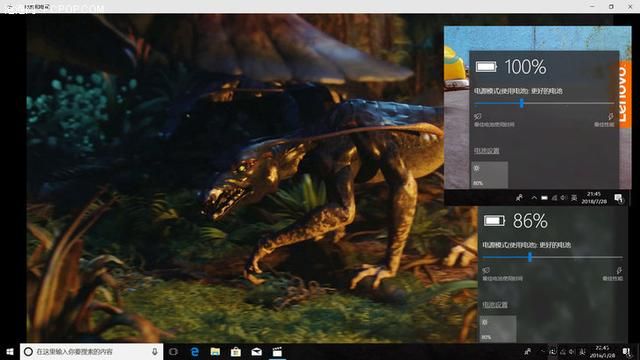This screenshot has height=360, width=640.
Task: Go back using title bar arrow
Action: pos(10,7)
